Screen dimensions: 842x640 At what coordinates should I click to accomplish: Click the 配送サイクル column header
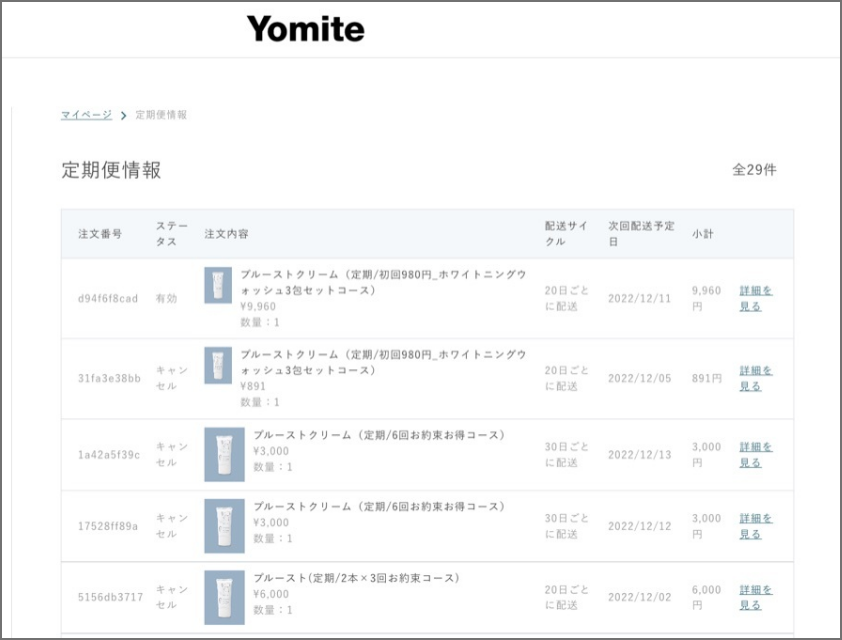(x=566, y=234)
